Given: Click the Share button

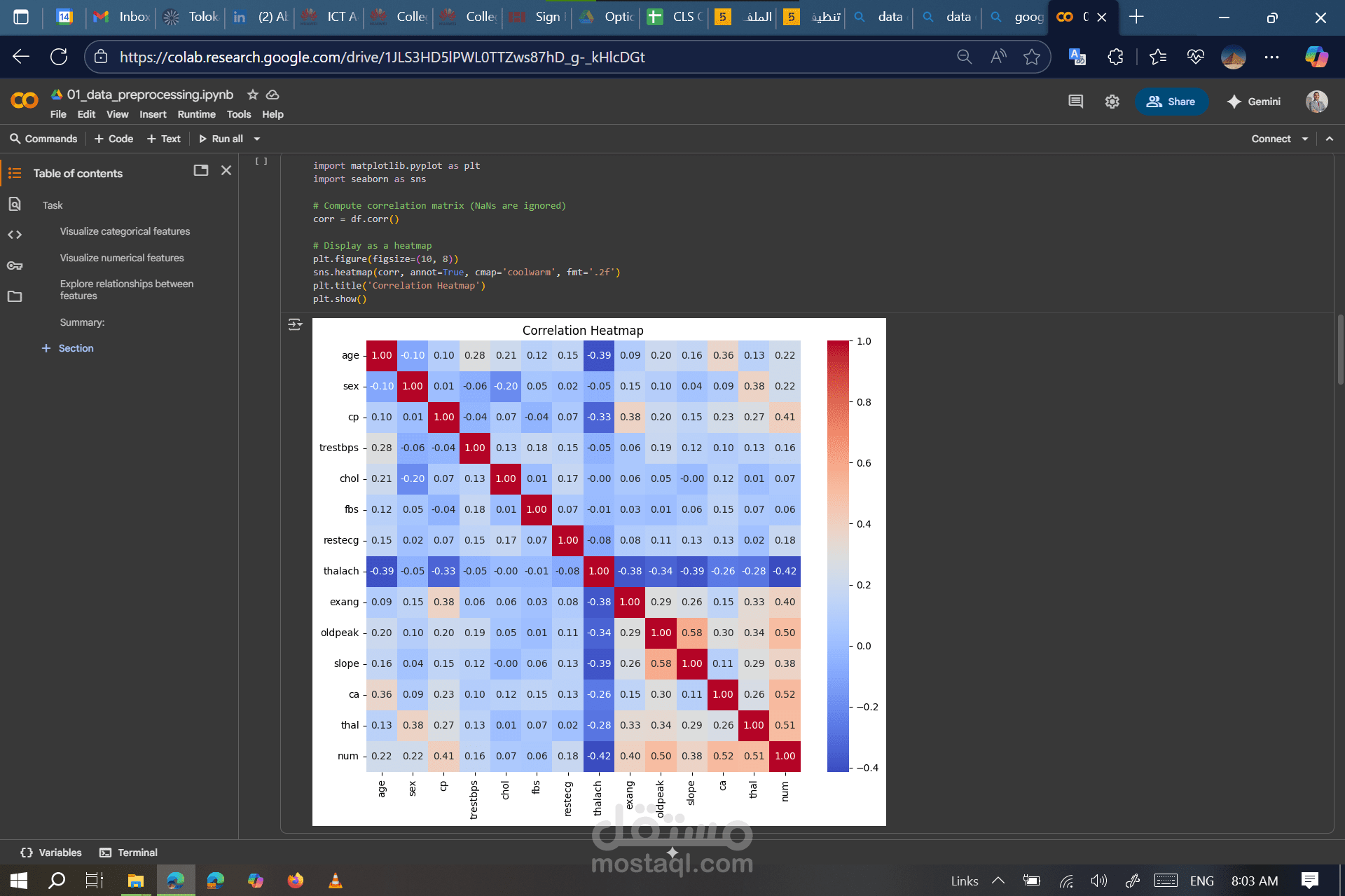Looking at the screenshot, I should [1171, 102].
